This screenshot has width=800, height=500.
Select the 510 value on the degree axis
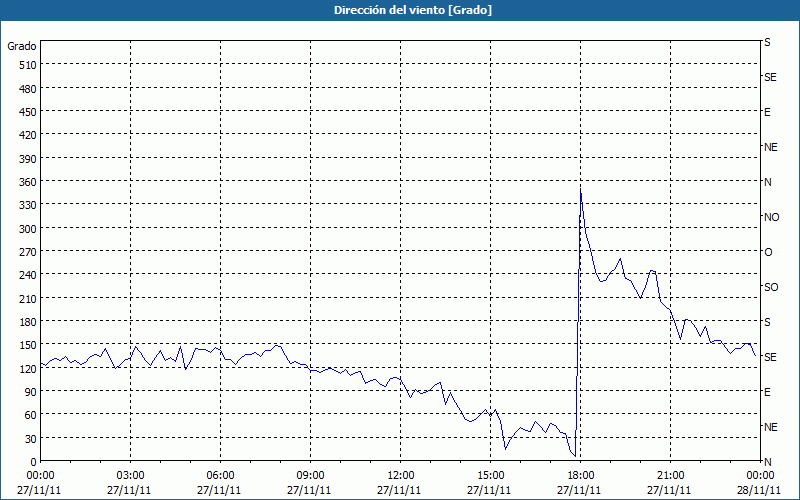(28, 65)
